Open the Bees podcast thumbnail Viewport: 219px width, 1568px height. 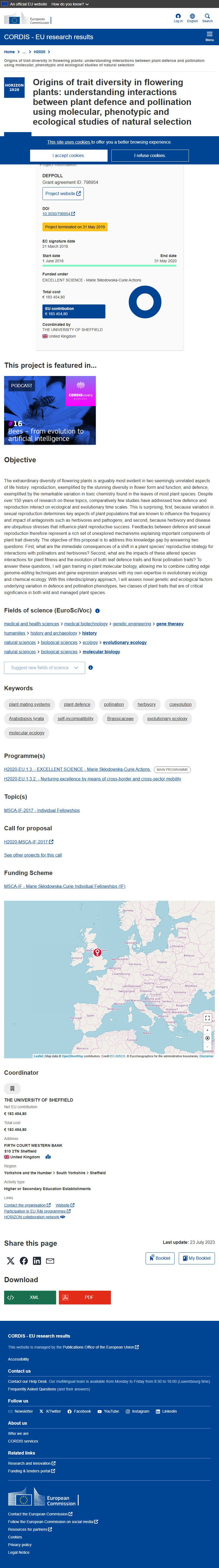pyautogui.click(x=50, y=410)
